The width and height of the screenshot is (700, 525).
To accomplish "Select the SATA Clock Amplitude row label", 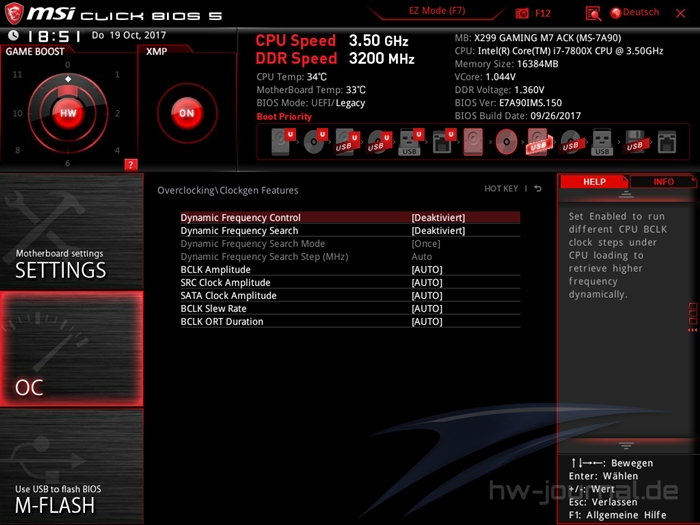I will point(229,296).
